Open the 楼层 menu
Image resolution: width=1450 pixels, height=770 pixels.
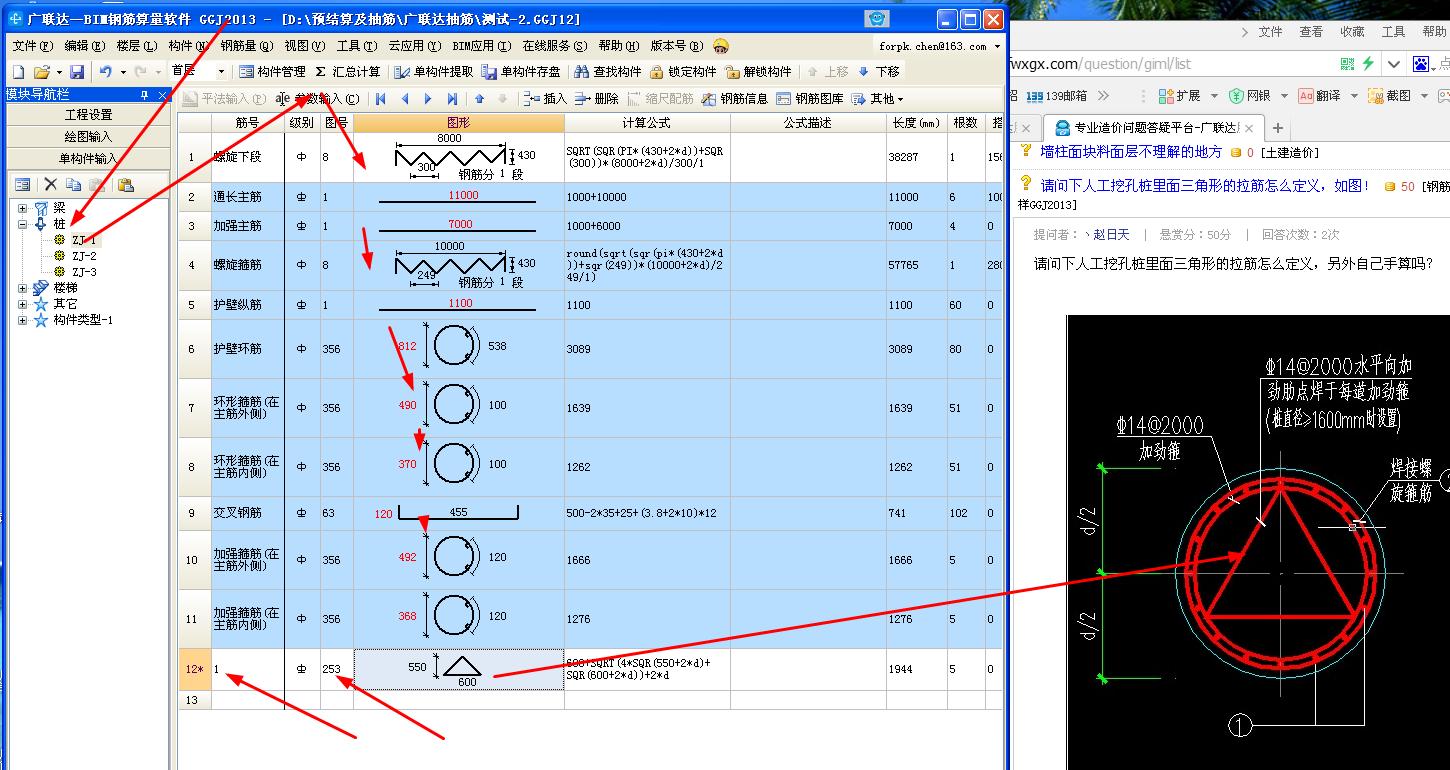point(136,46)
